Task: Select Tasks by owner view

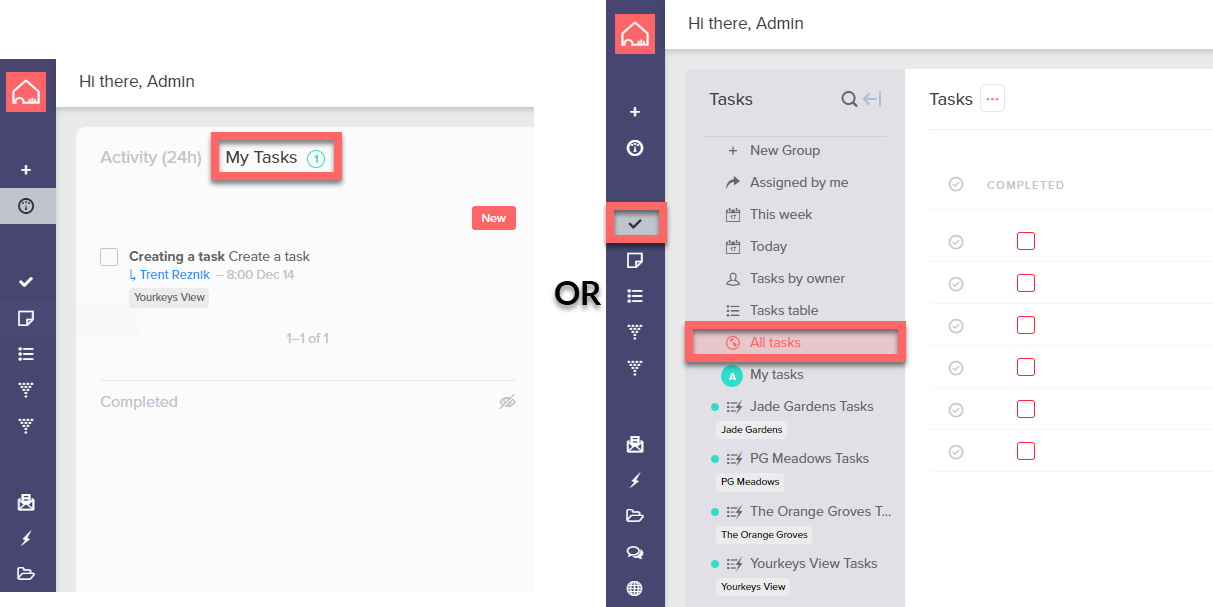Action: (x=797, y=278)
